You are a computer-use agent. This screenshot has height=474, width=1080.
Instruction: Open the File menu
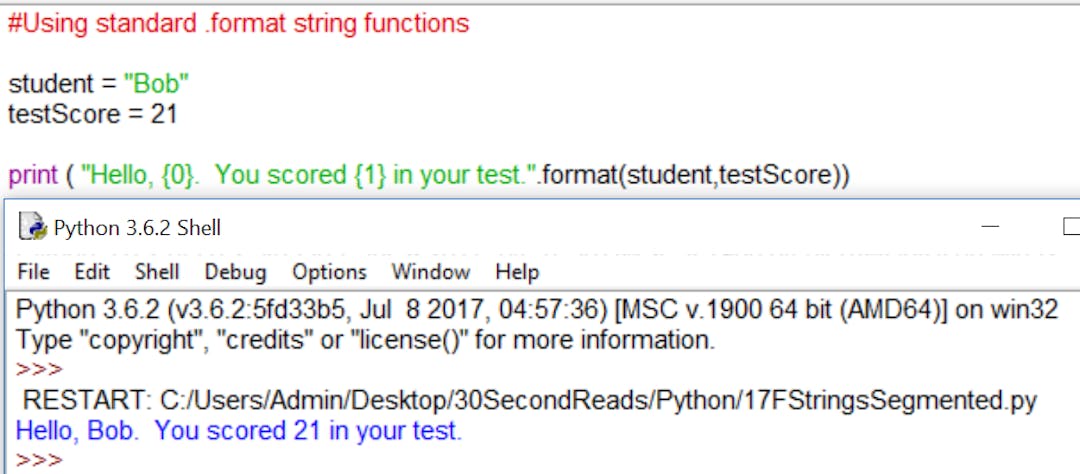(33, 271)
